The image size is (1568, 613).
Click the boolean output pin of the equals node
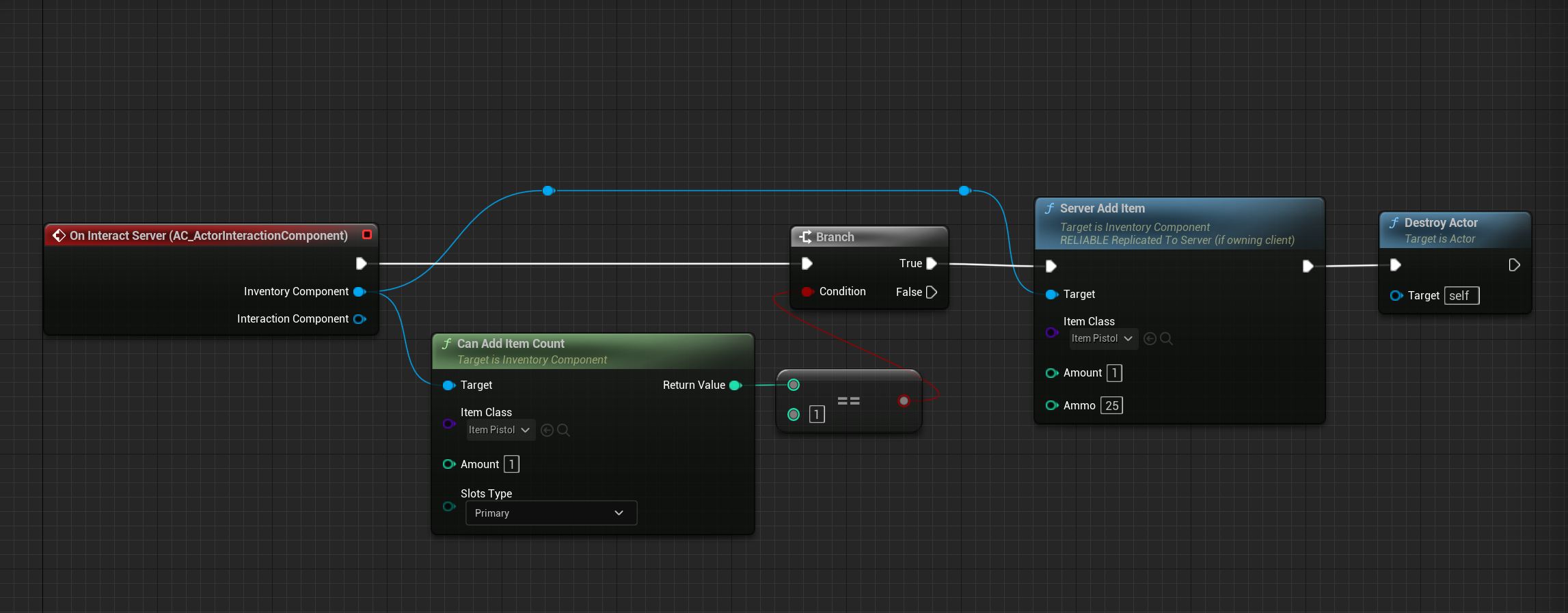pyautogui.click(x=904, y=401)
